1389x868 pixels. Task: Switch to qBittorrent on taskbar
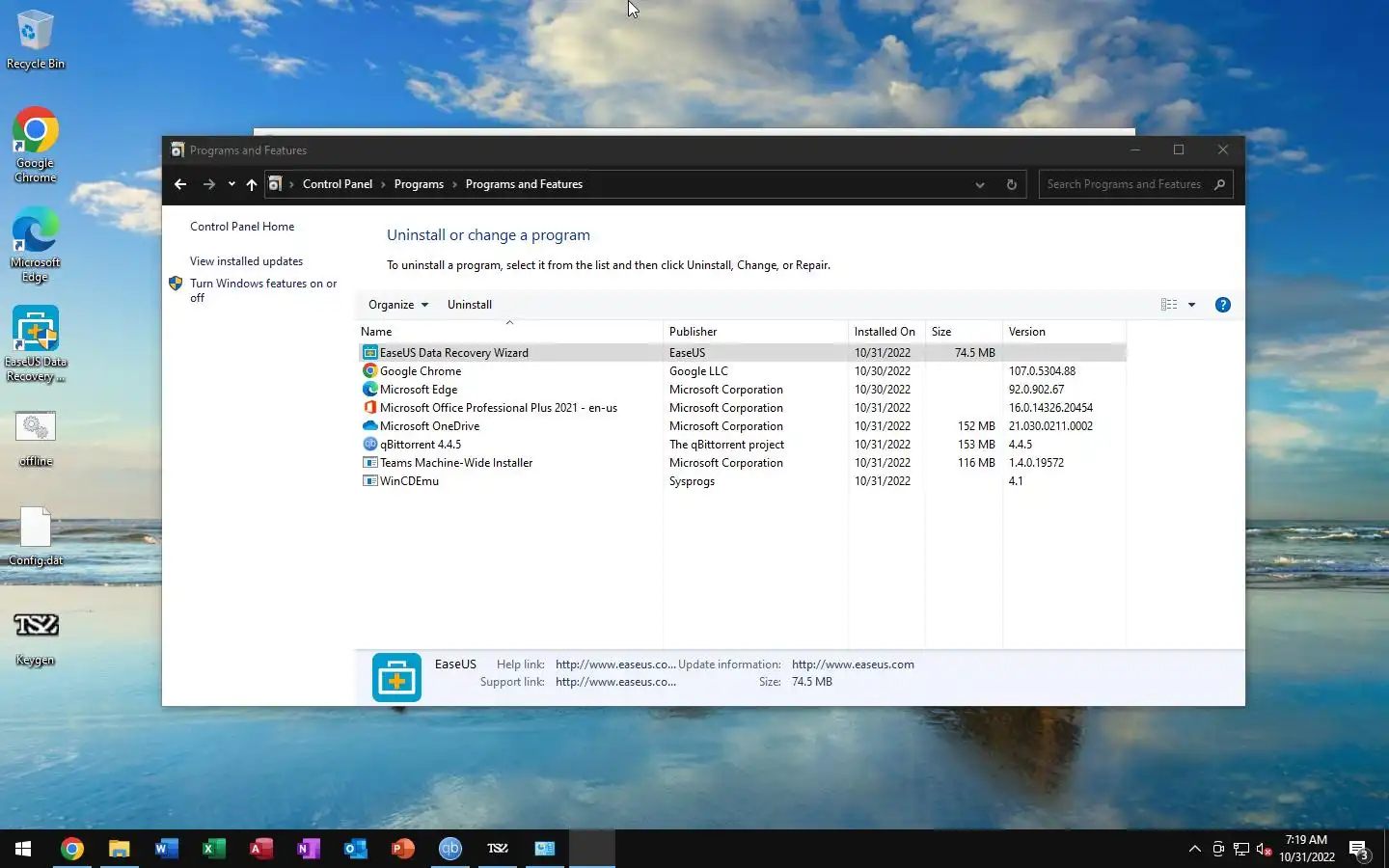(449, 849)
